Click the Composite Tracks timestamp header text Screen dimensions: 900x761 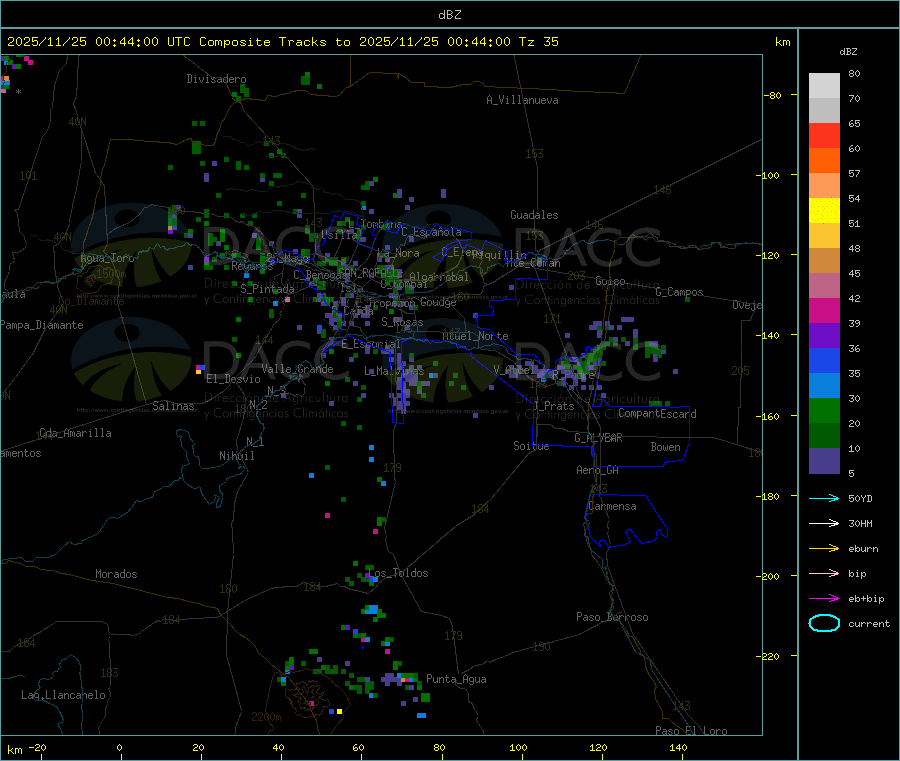(283, 42)
